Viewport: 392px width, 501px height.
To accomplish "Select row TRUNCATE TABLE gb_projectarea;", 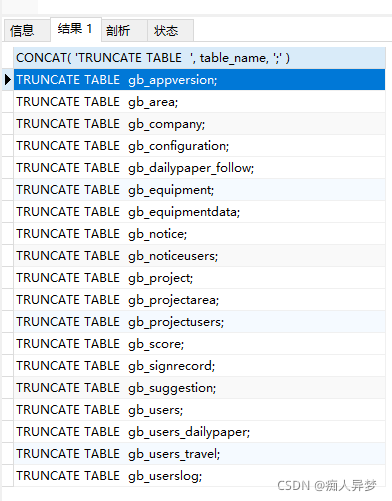I will click(199, 300).
